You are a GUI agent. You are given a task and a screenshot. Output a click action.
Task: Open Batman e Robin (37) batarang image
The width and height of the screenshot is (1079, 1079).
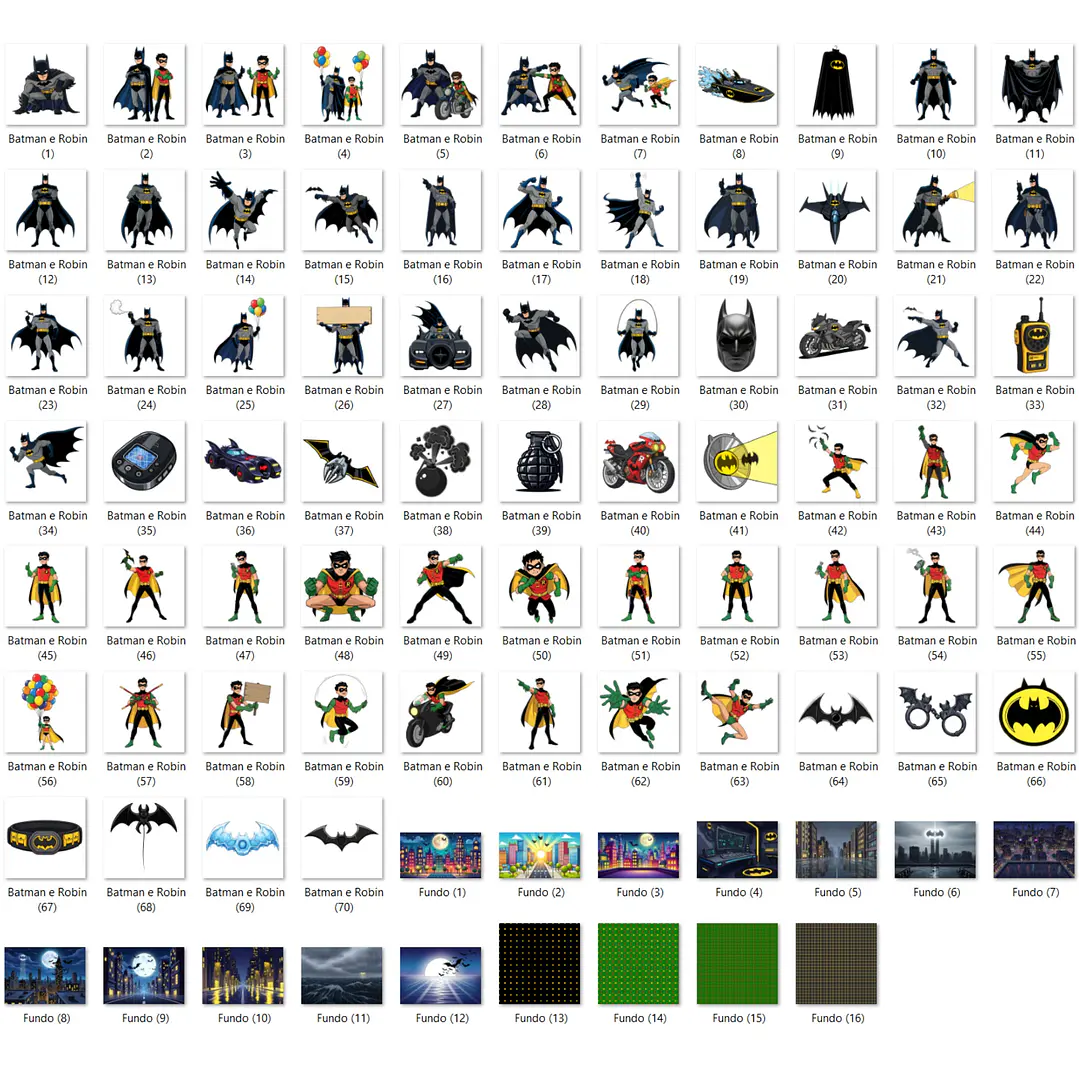(x=343, y=461)
